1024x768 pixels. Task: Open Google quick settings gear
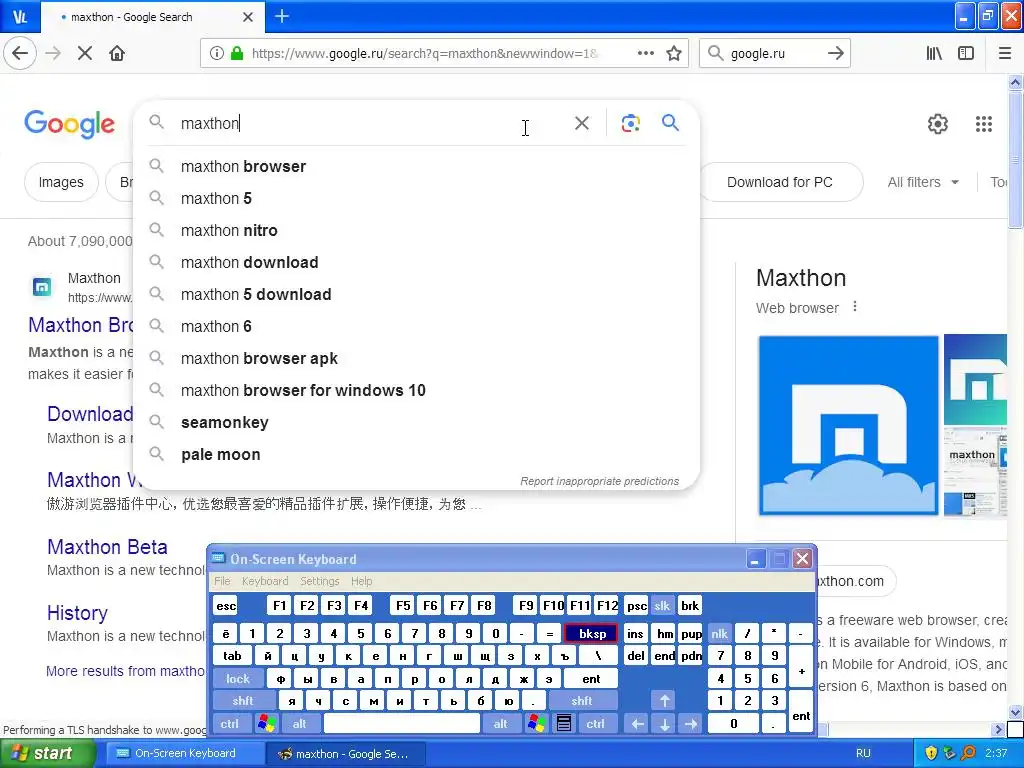pos(938,123)
